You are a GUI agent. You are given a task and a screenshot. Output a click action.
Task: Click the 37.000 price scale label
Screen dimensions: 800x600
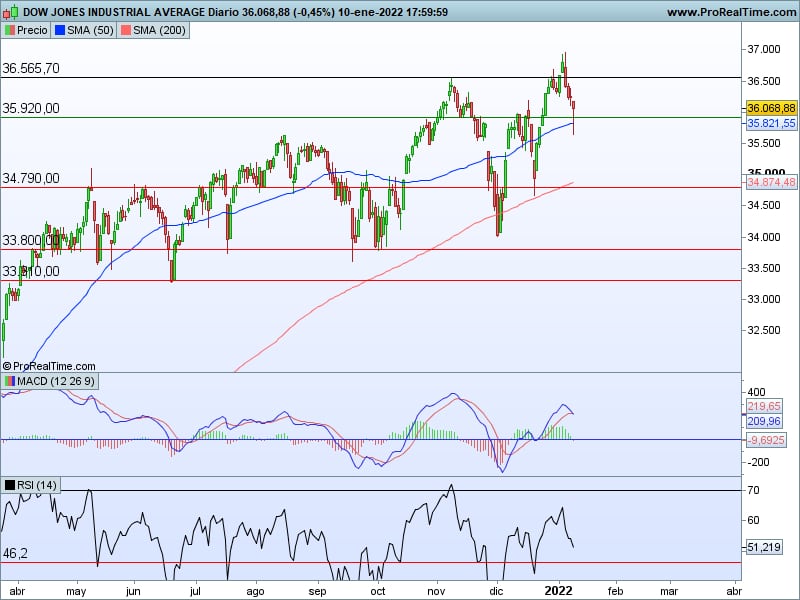[x=764, y=49]
